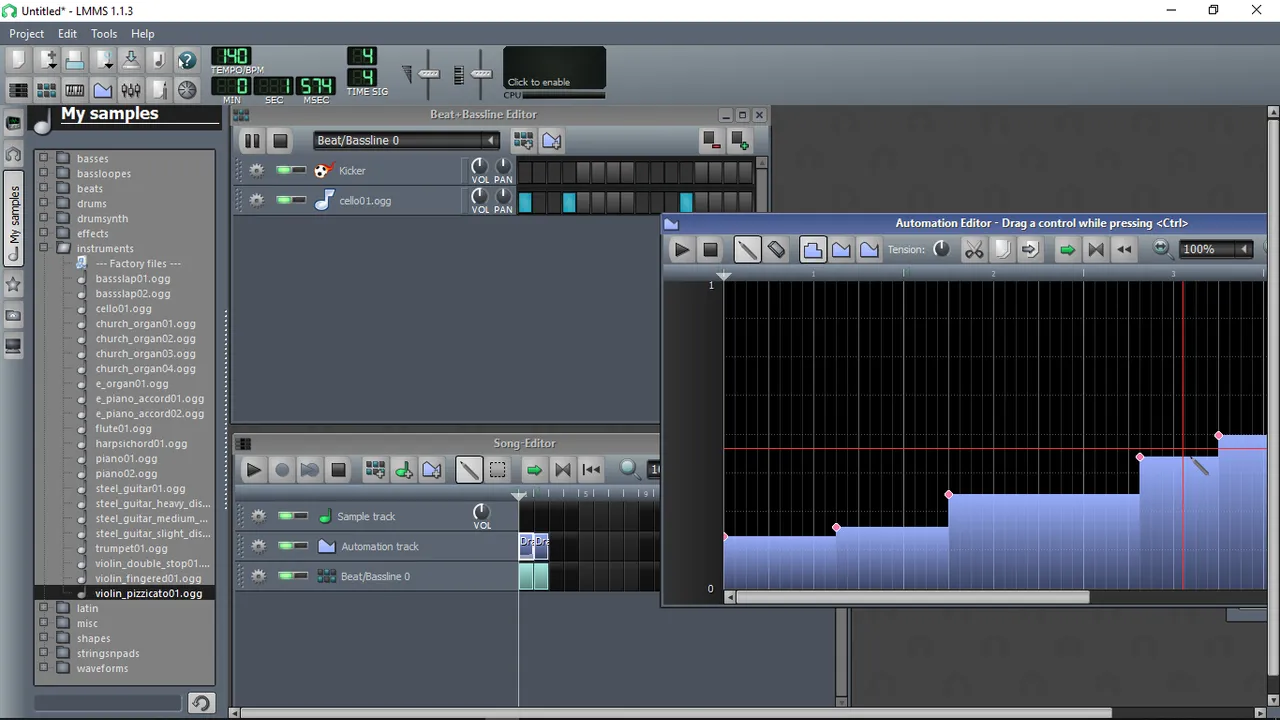Toggle first step of Kicker row
The width and height of the screenshot is (1280, 720).
[x=525, y=172]
